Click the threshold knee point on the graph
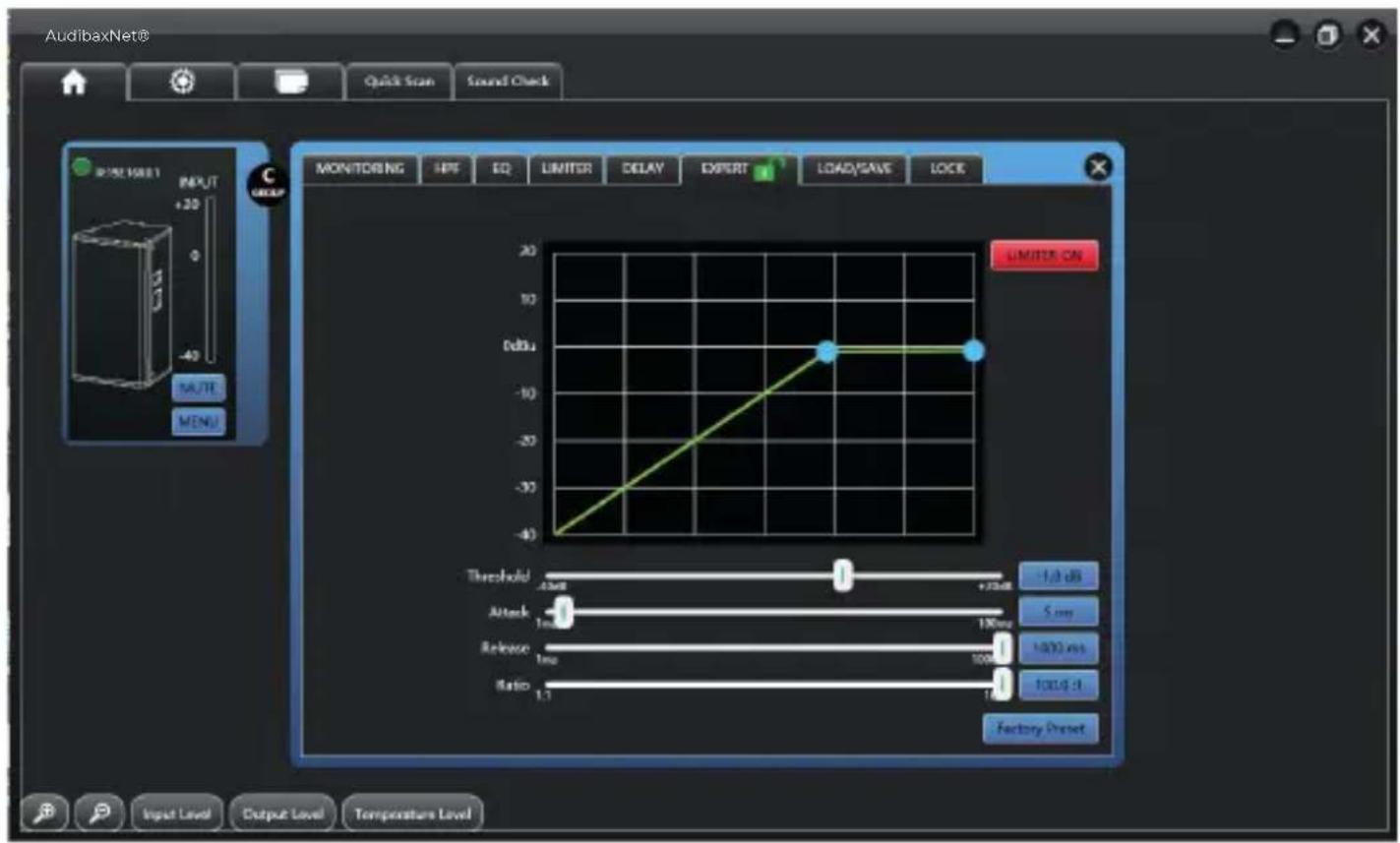1400x843 pixels. point(827,351)
